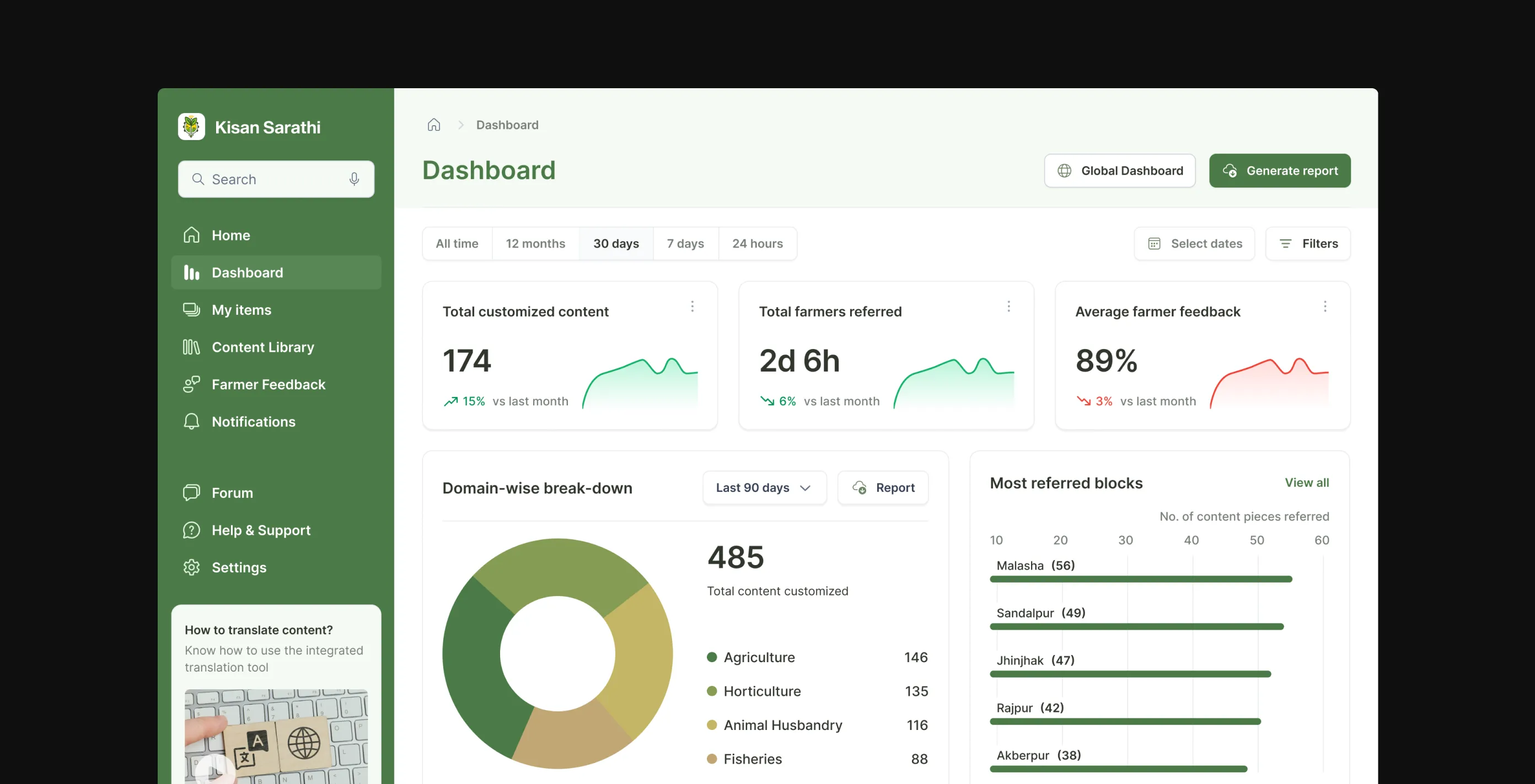Click the Report button in Domain-wise break-down
The image size is (1535, 784).
[x=883, y=488]
